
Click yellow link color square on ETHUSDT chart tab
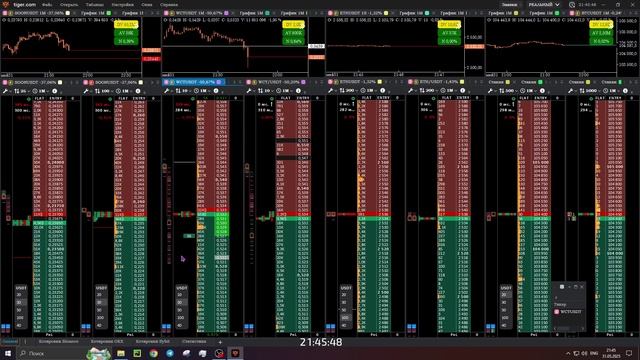(x=386, y=13)
